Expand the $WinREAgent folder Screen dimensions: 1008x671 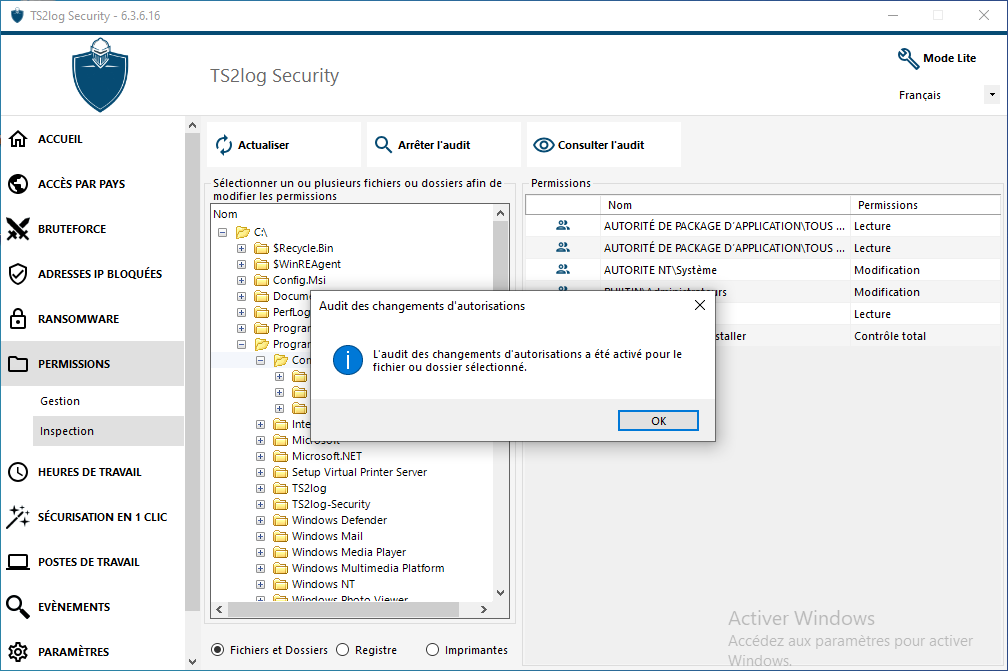(242, 264)
